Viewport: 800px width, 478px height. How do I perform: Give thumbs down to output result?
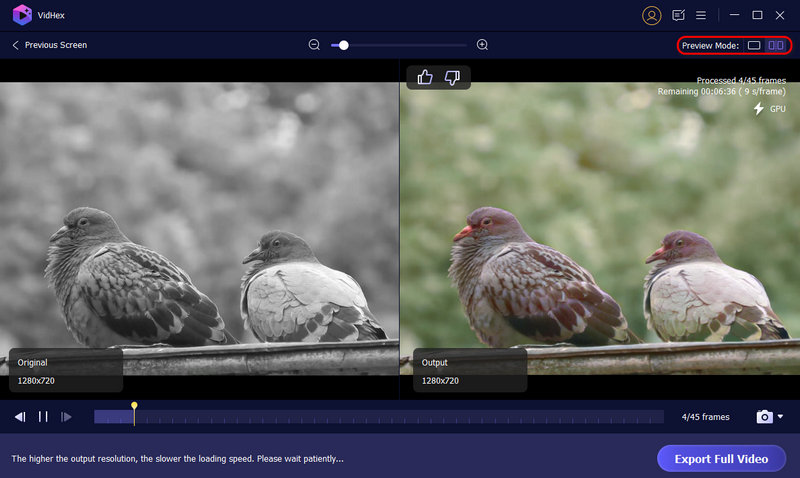(x=452, y=77)
